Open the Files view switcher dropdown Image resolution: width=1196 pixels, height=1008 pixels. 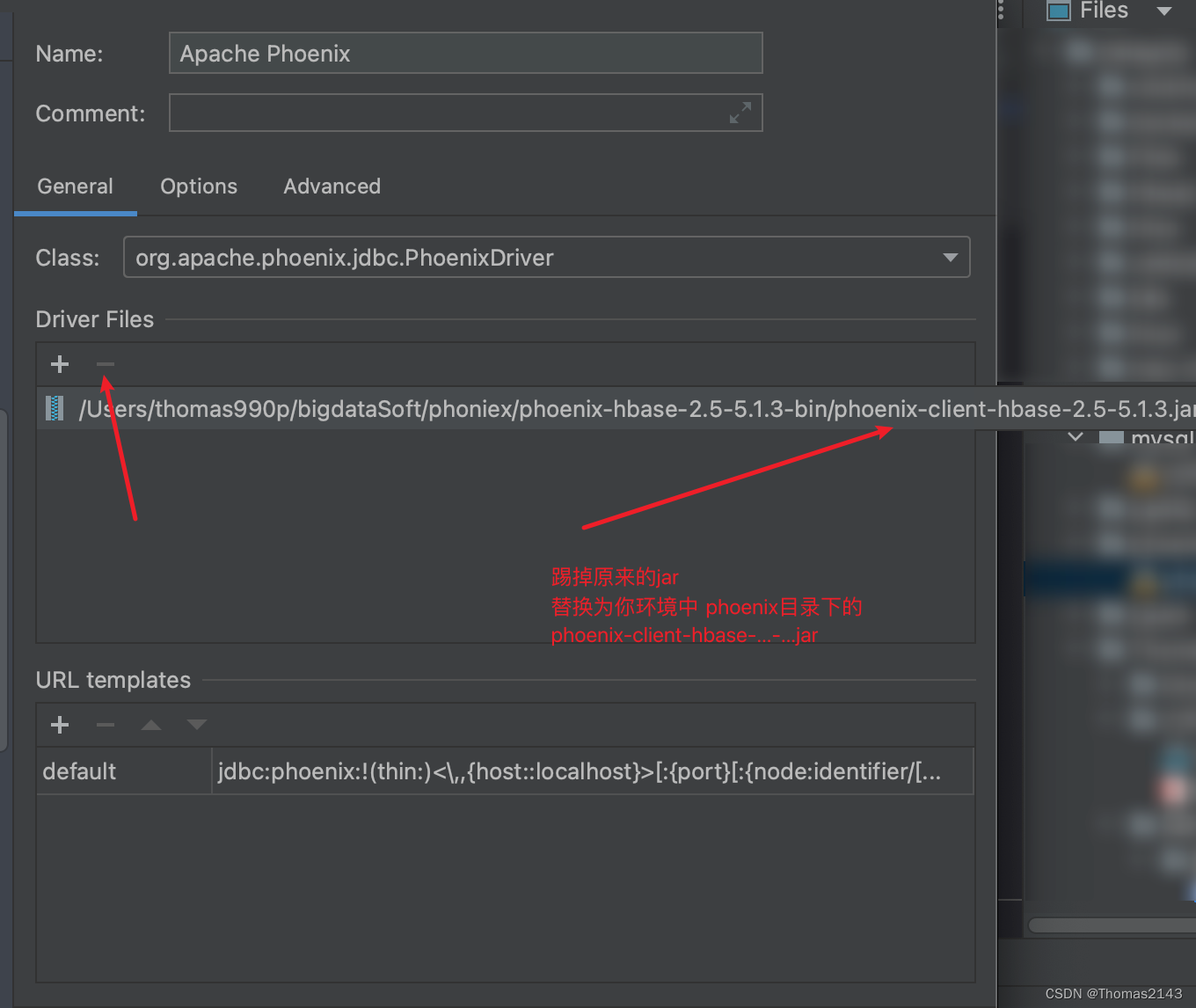pyautogui.click(x=1165, y=11)
